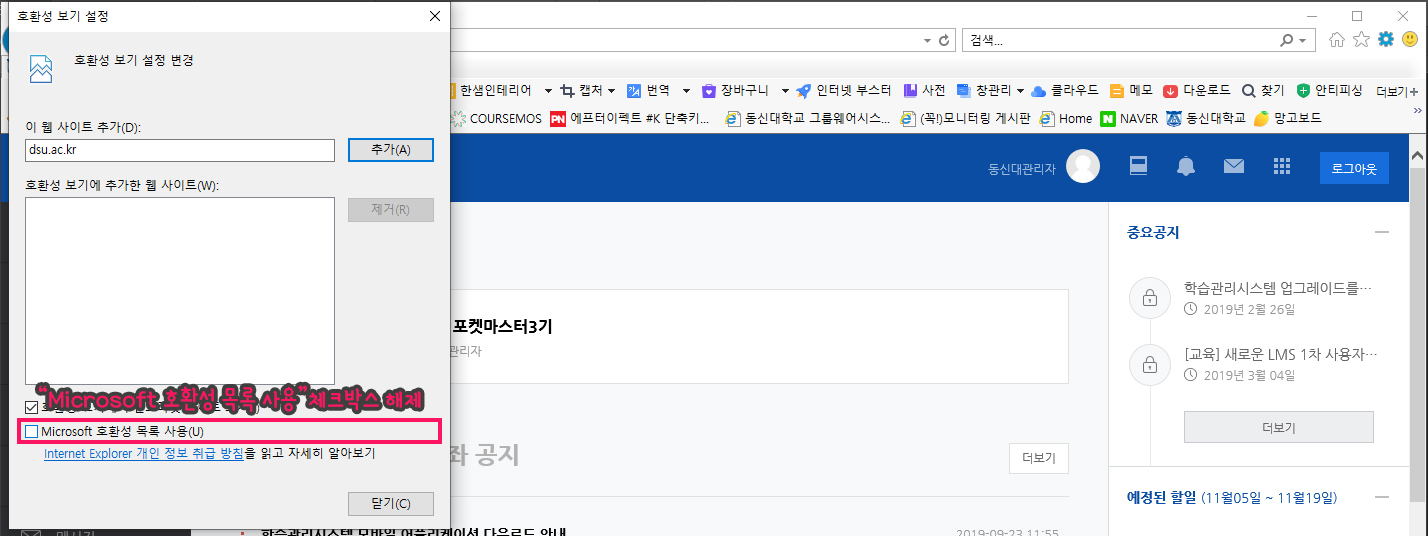Expand the 캡처 dropdown arrow
The image size is (1428, 536).
point(611,90)
